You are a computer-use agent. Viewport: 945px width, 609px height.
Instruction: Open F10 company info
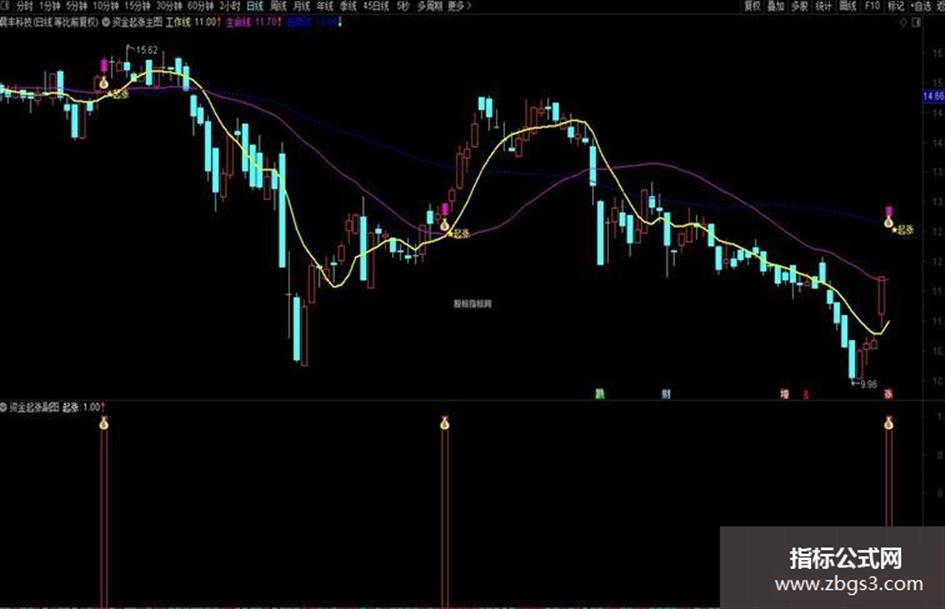pos(872,6)
